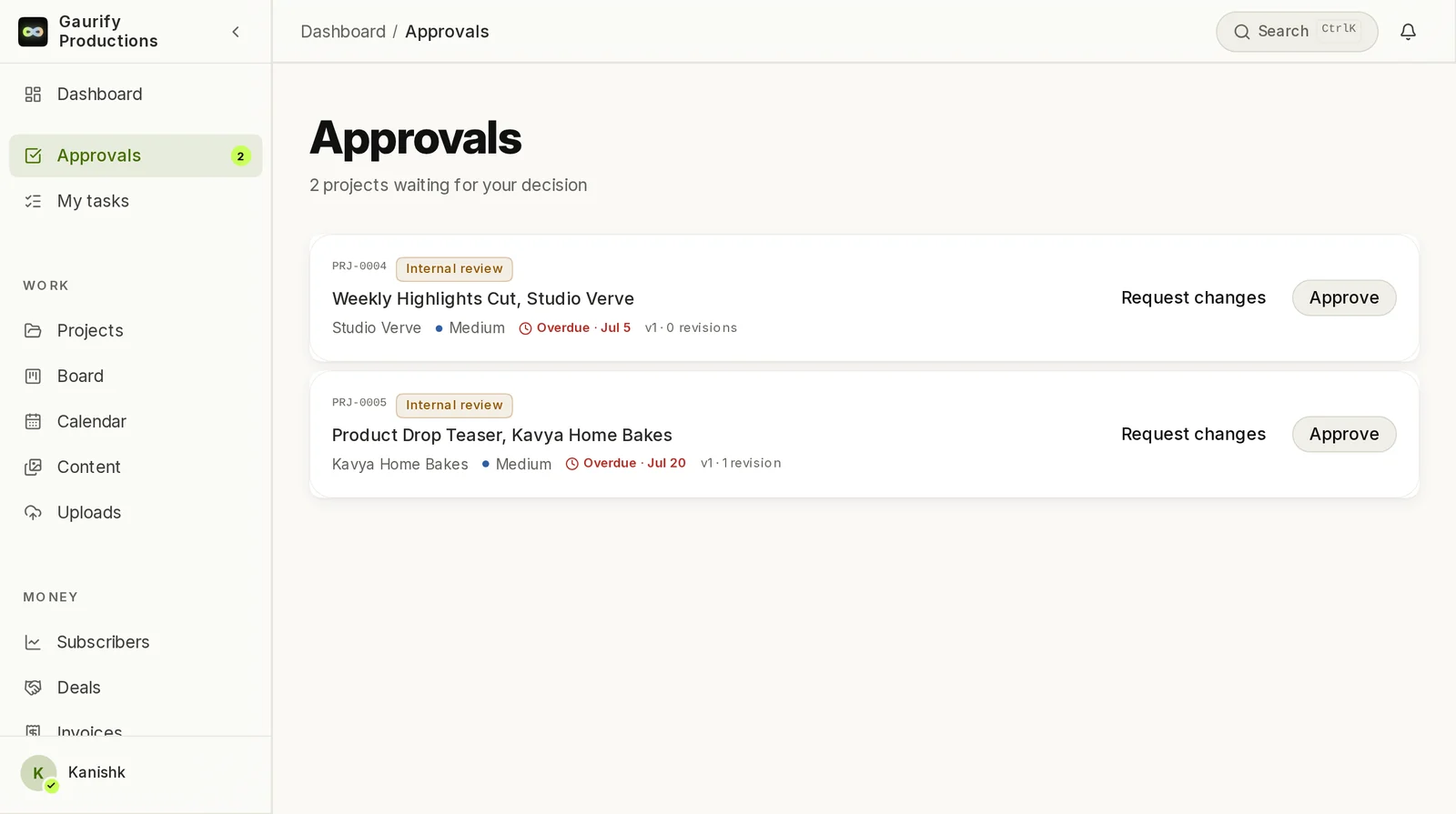
Task: Approve Weekly Highlights Cut project
Action: (1344, 297)
